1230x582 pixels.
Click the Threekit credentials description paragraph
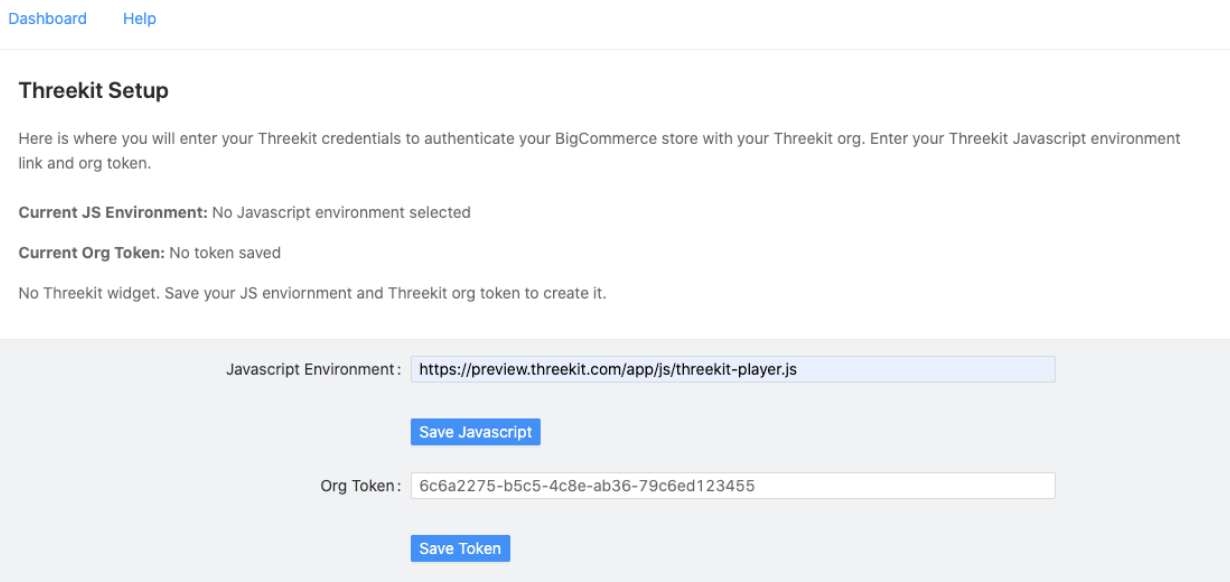pyautogui.click(x=600, y=150)
